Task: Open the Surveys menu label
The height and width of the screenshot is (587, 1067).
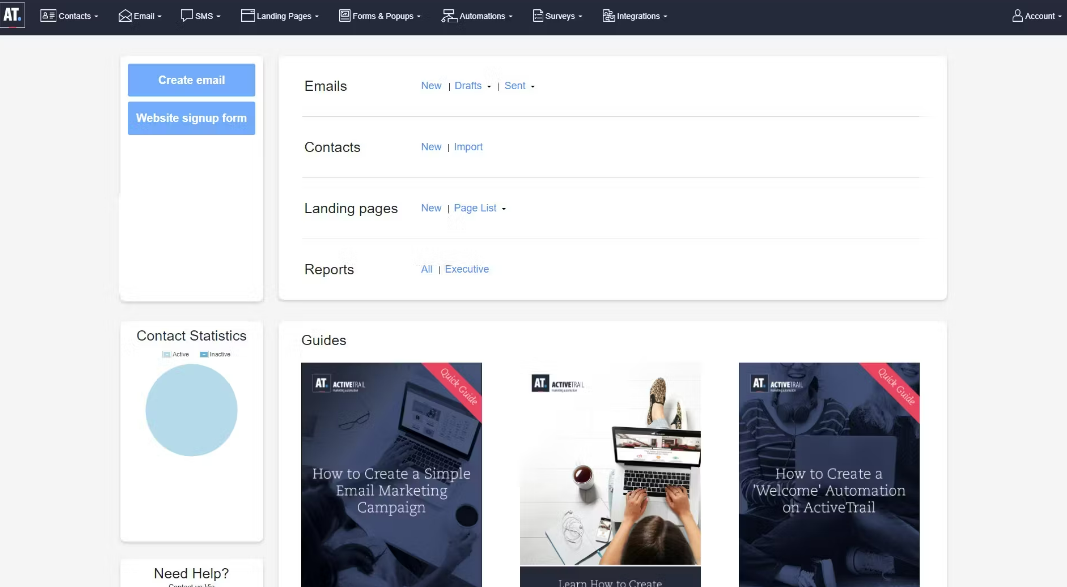Action: tap(560, 16)
